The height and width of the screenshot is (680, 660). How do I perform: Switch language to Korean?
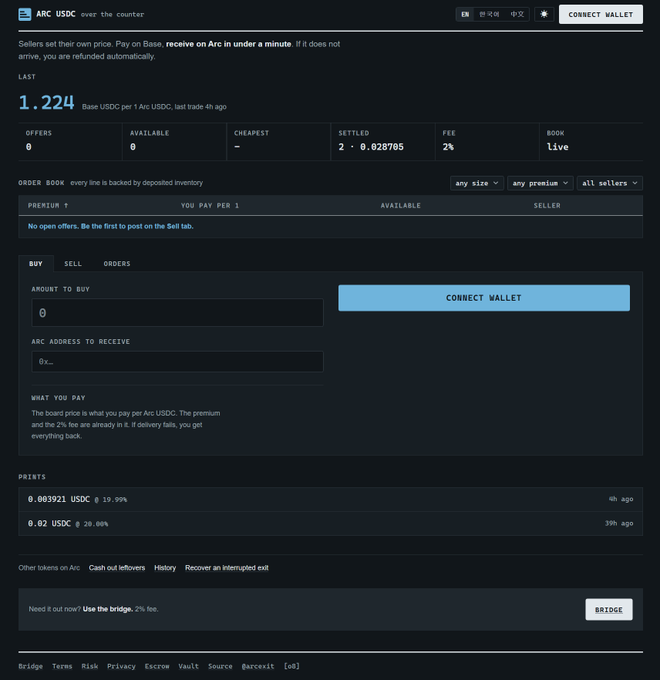click(x=489, y=14)
